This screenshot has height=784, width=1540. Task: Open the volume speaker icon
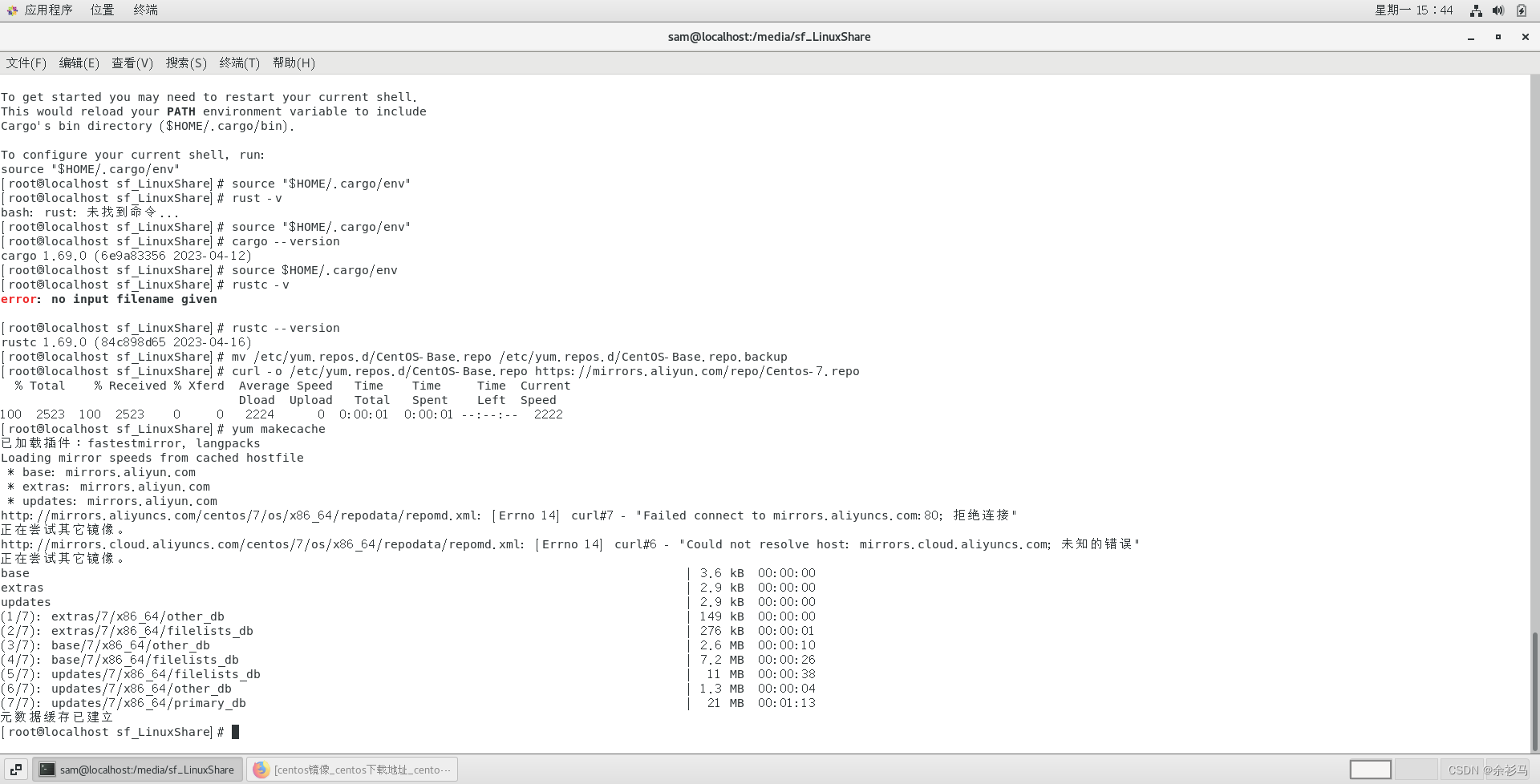[1497, 10]
